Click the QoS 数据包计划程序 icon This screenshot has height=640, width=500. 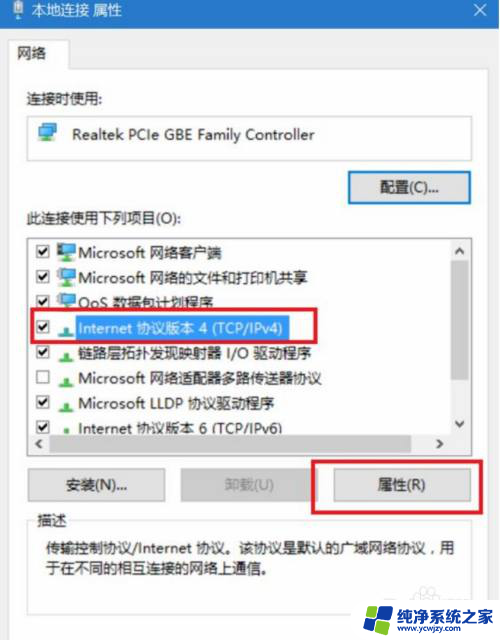pyautogui.click(x=66, y=300)
